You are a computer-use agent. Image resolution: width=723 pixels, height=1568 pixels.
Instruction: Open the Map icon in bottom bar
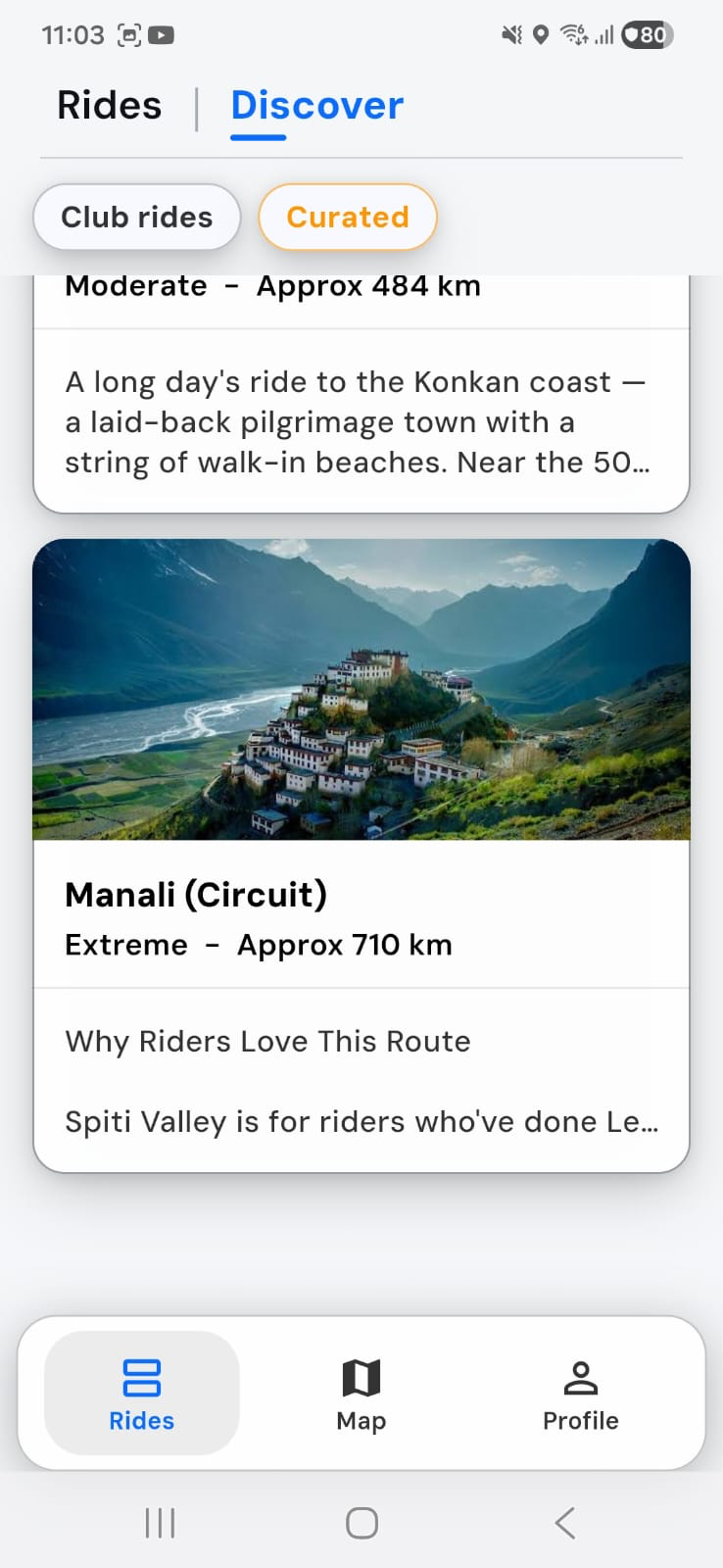click(x=361, y=1377)
